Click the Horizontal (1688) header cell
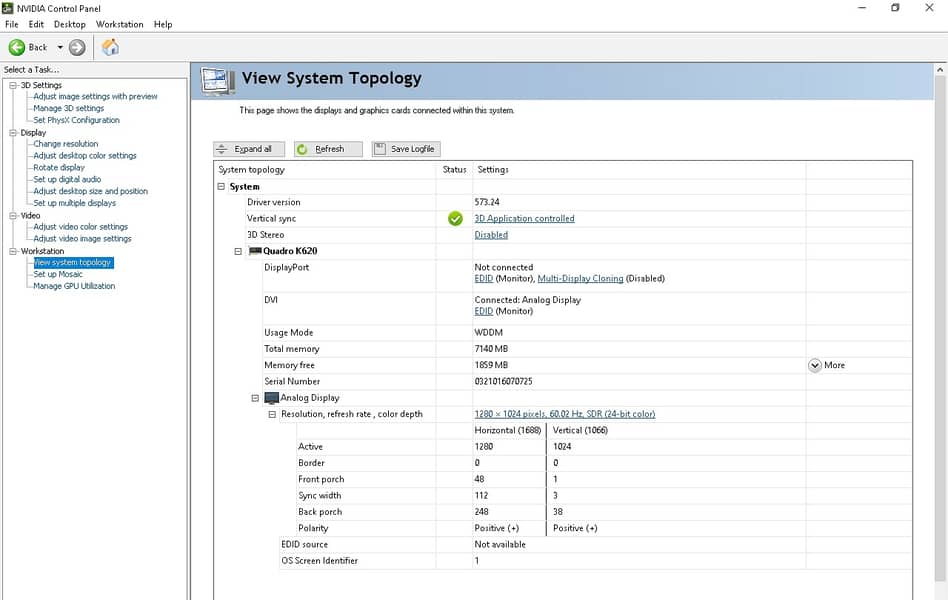948x600 pixels. click(x=508, y=431)
